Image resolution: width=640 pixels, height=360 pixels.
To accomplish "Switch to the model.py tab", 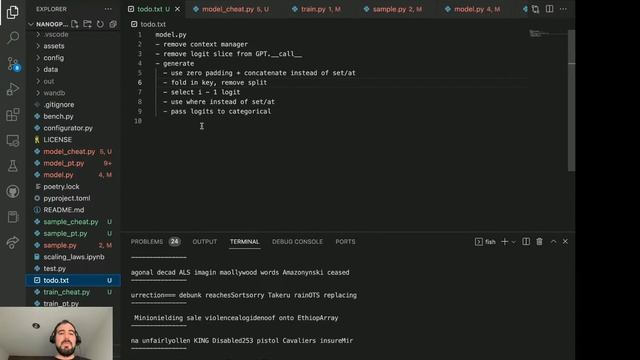I will point(472,9).
